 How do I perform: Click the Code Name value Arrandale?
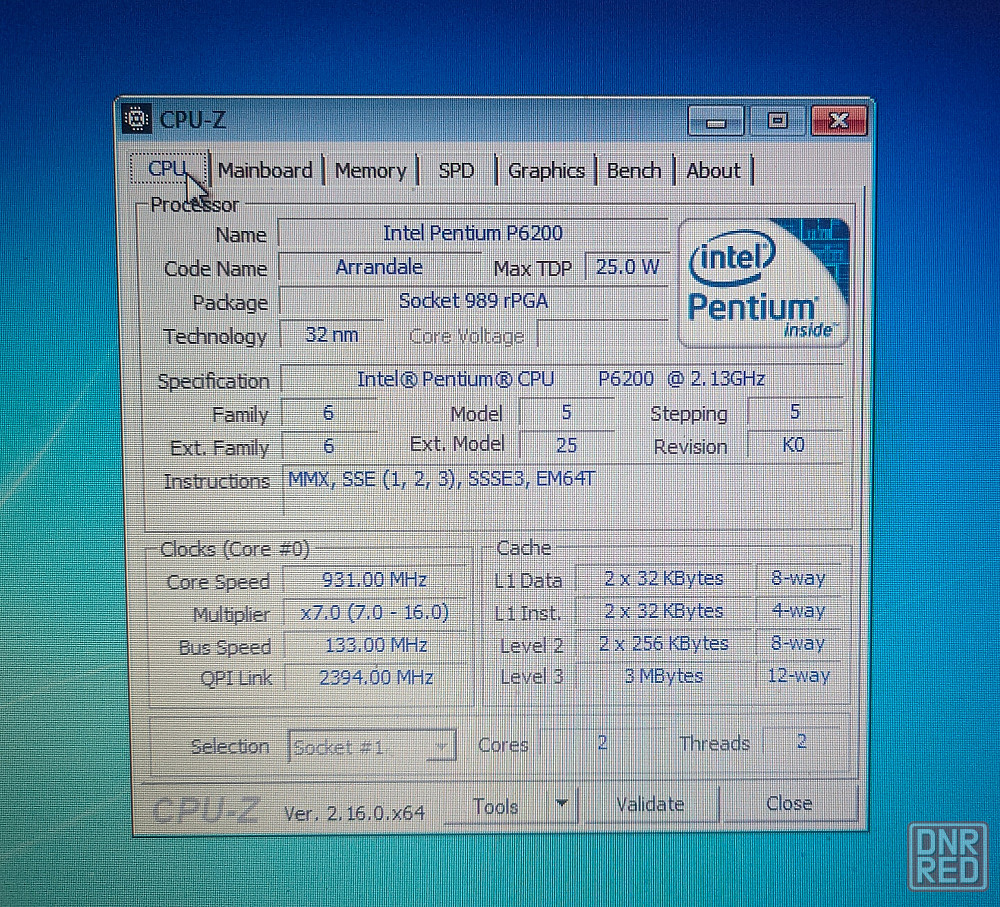click(379, 267)
